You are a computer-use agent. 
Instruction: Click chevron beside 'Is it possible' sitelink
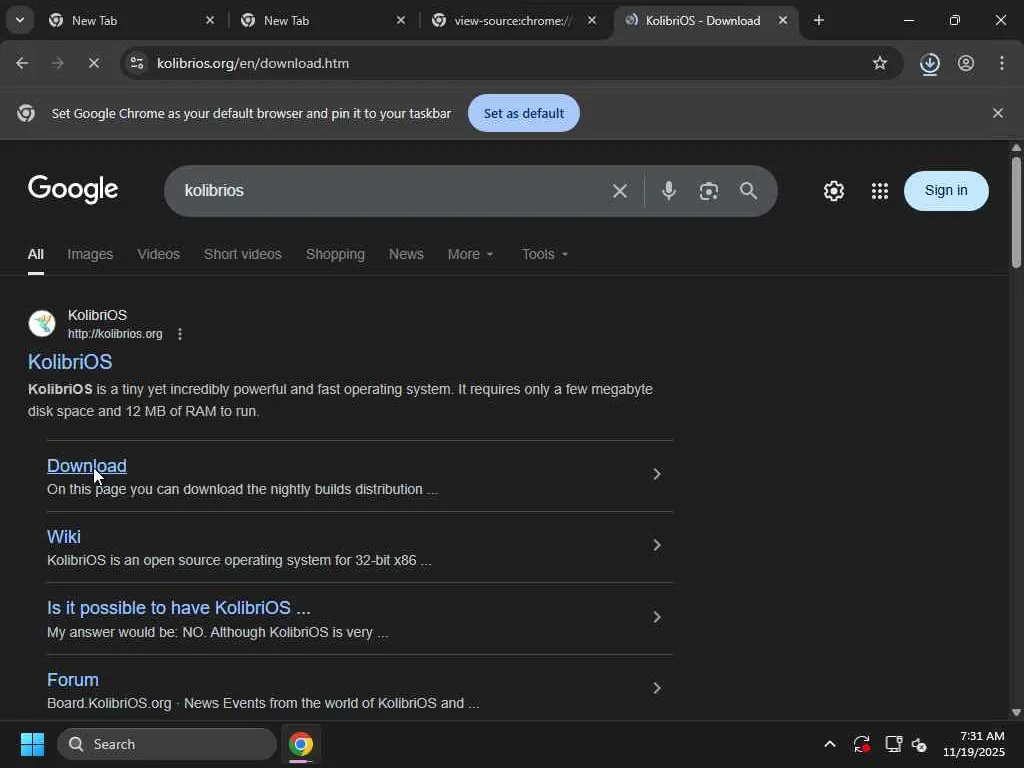coord(657,617)
